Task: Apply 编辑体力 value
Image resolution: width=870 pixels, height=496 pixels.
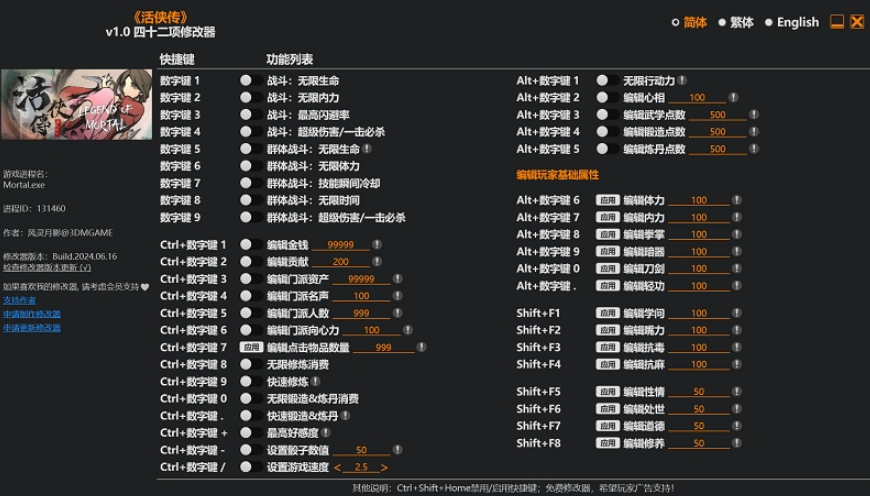Action: [607, 200]
